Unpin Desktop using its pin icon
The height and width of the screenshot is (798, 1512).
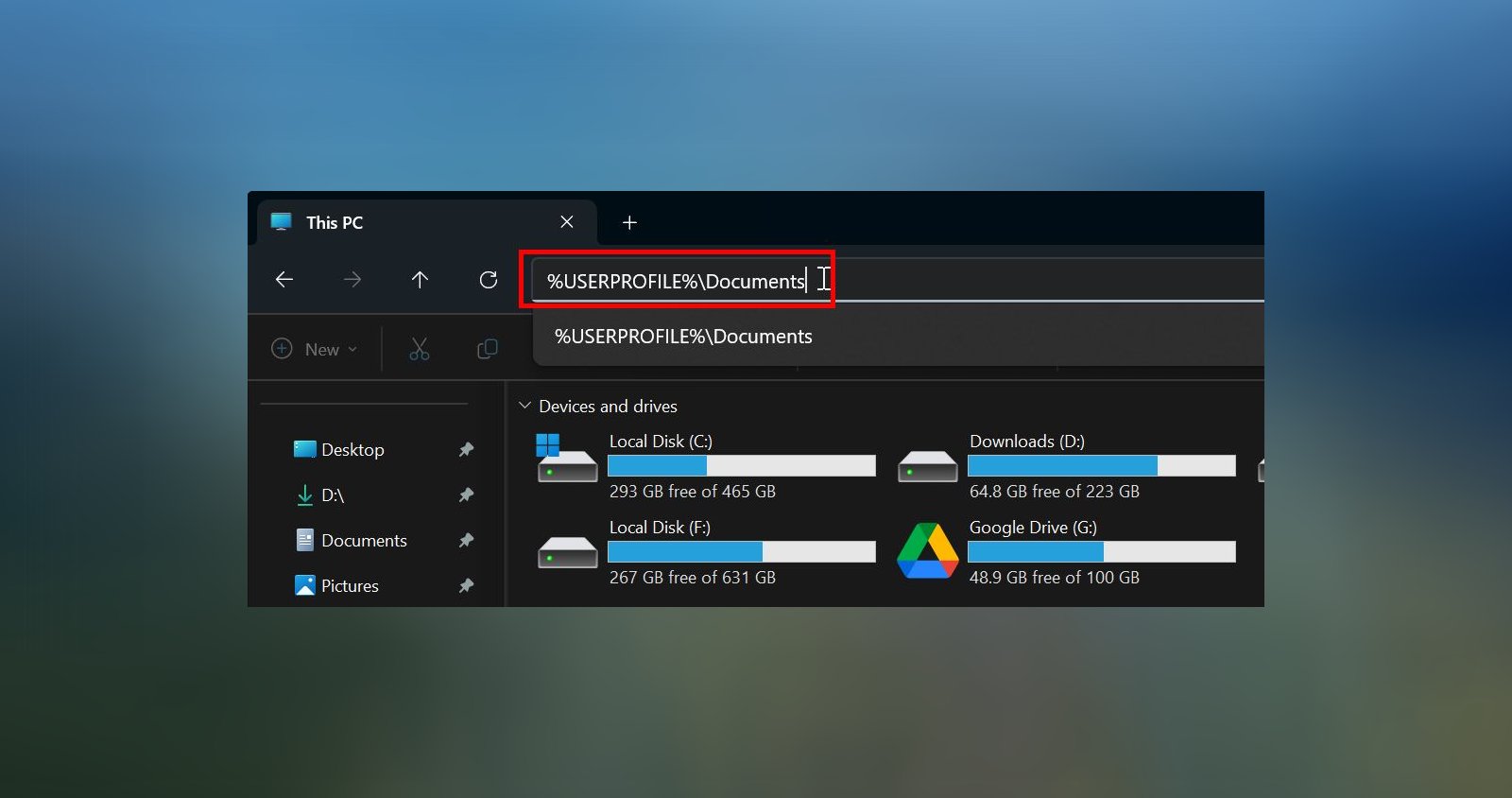[x=466, y=450]
